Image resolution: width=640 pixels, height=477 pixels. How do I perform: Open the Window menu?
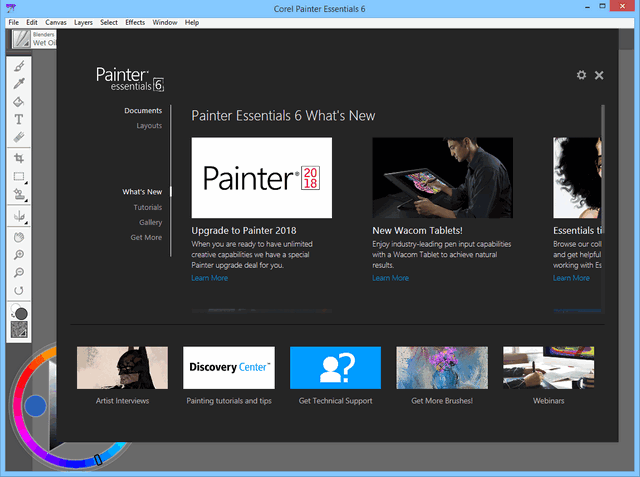pos(165,22)
